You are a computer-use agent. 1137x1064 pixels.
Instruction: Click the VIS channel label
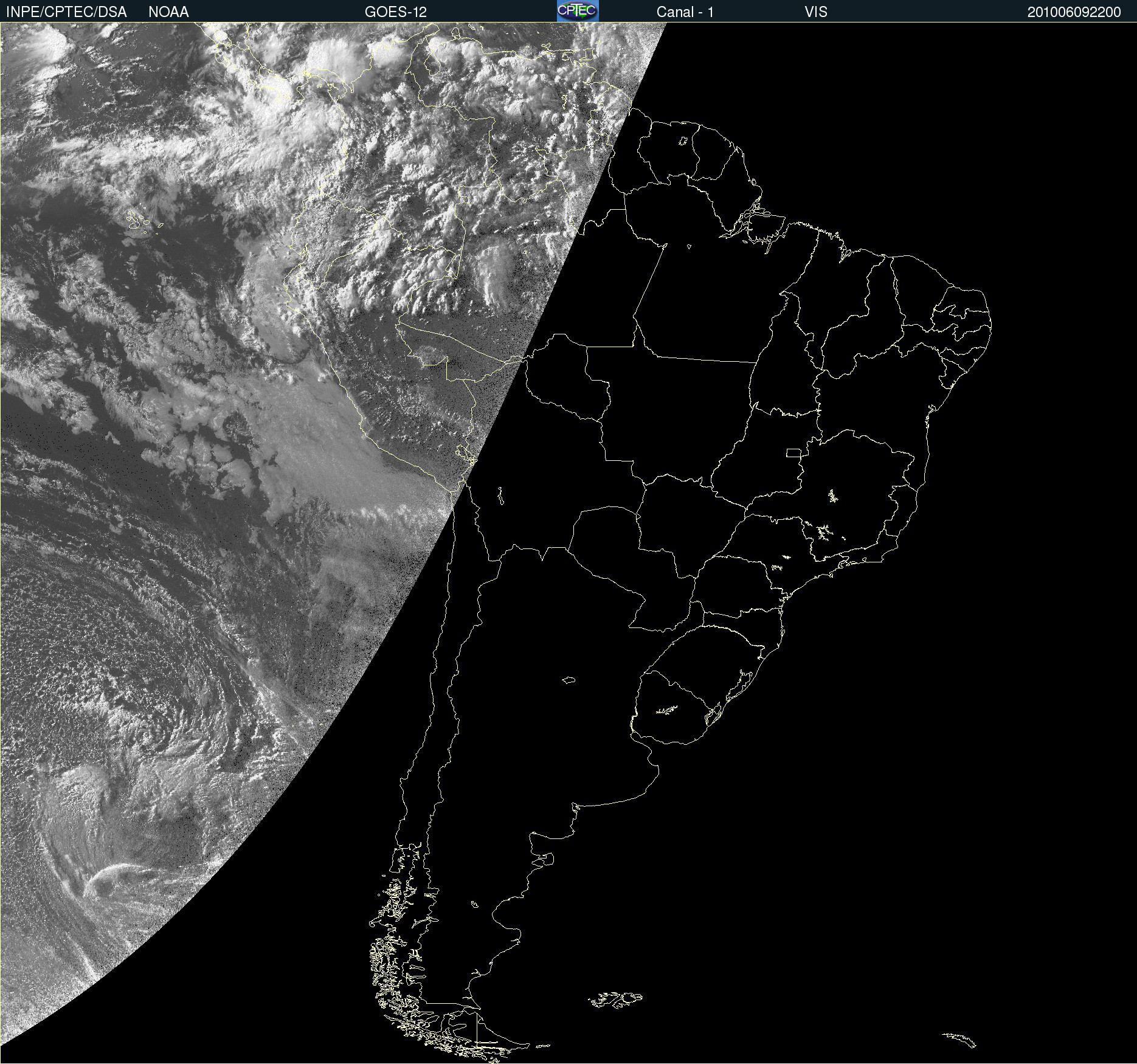tap(816, 12)
